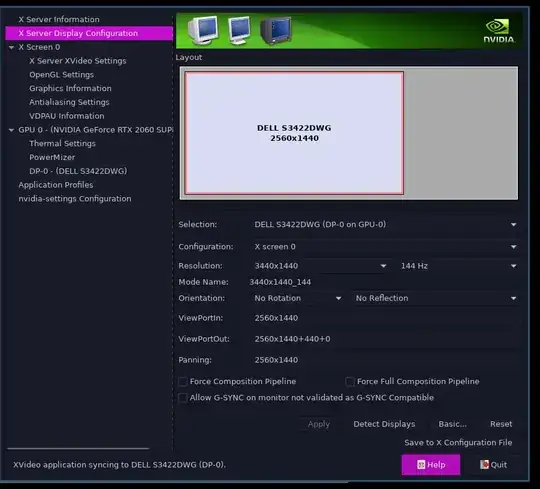
Task: Click the Quit button icon
Action: [485, 465]
